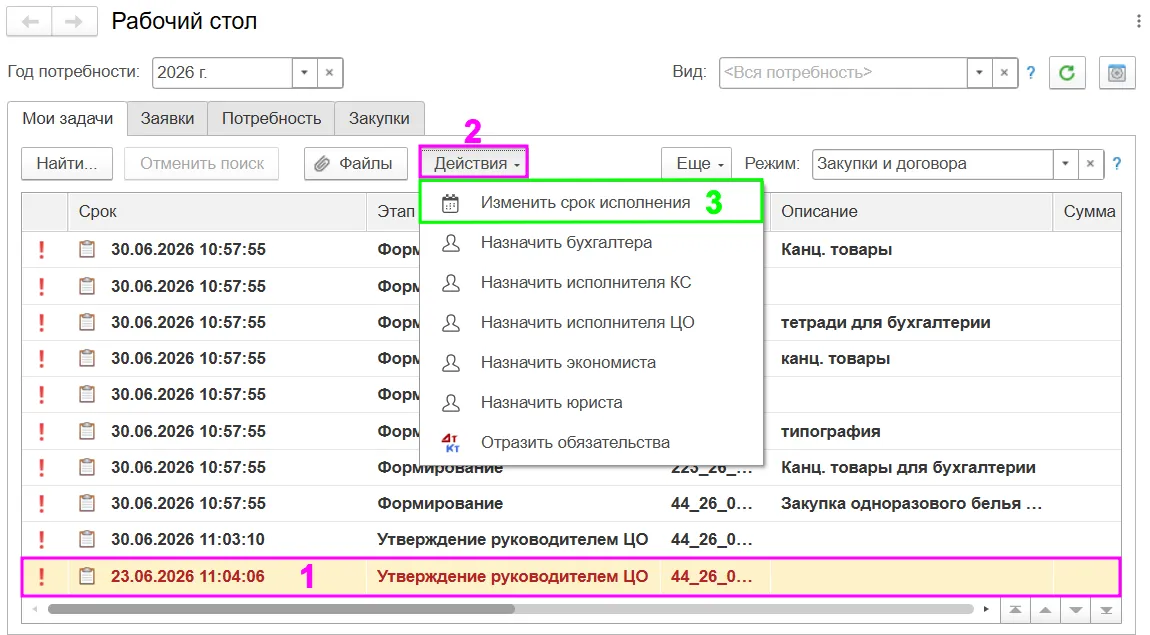
Task: Move up one row with the up arrow
Action: point(1045,609)
